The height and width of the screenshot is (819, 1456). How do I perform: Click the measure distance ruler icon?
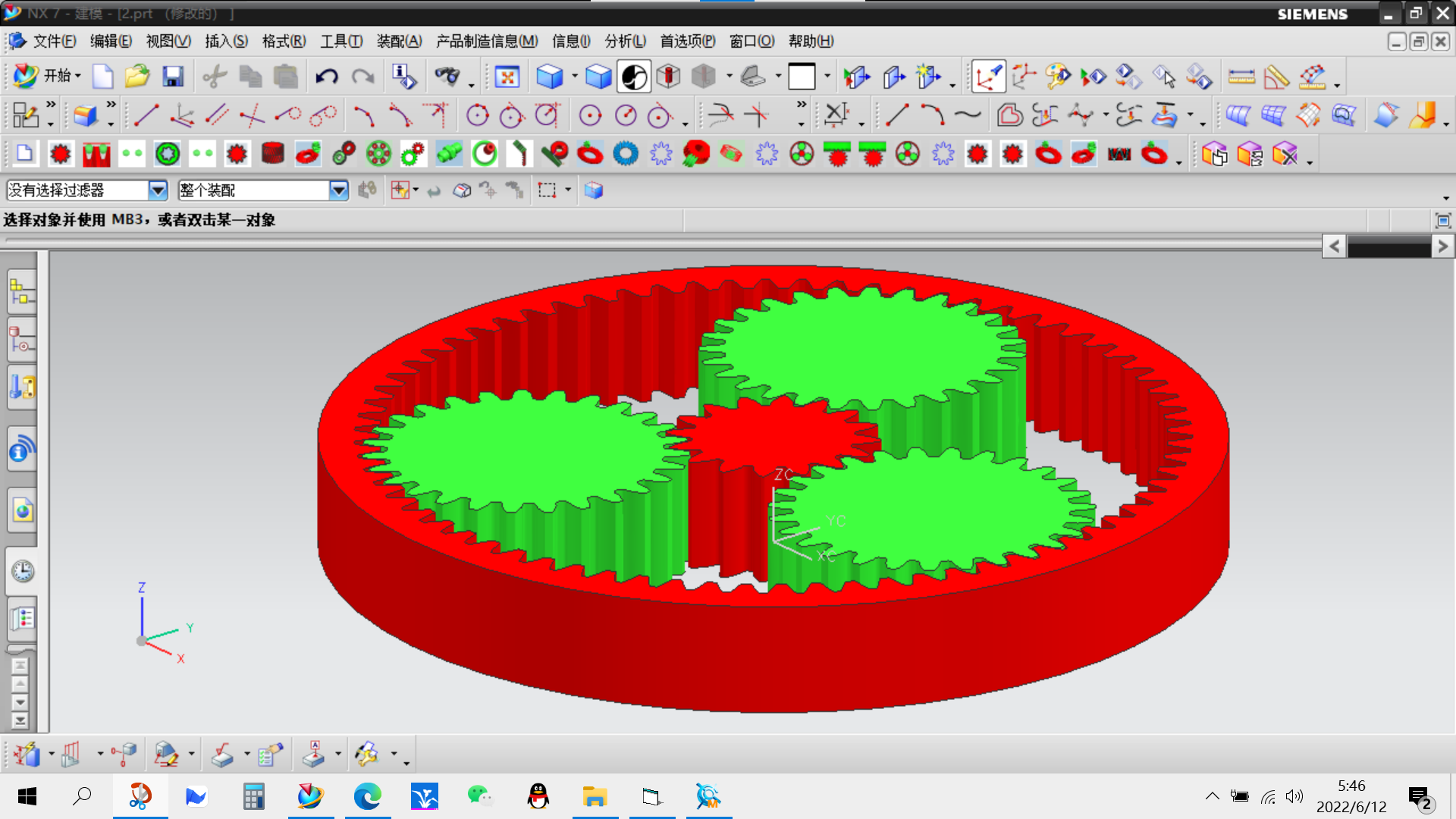pos(1241,77)
